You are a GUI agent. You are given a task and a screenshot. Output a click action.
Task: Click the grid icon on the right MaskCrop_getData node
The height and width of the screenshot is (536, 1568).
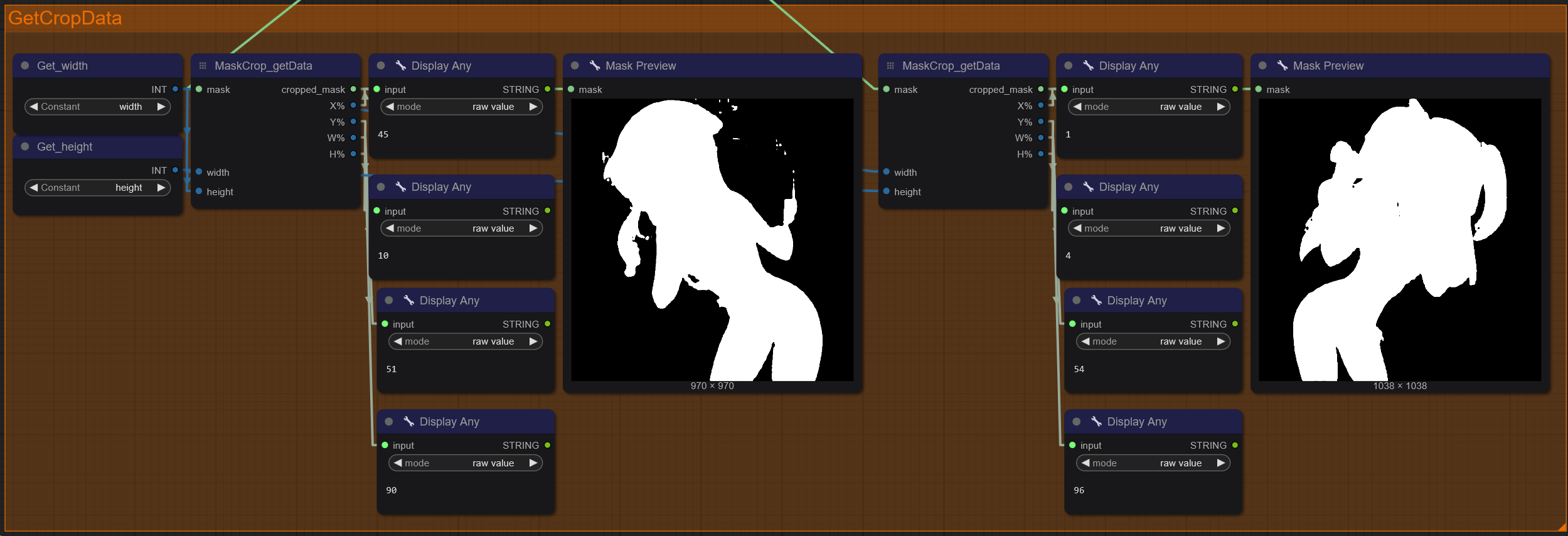890,65
